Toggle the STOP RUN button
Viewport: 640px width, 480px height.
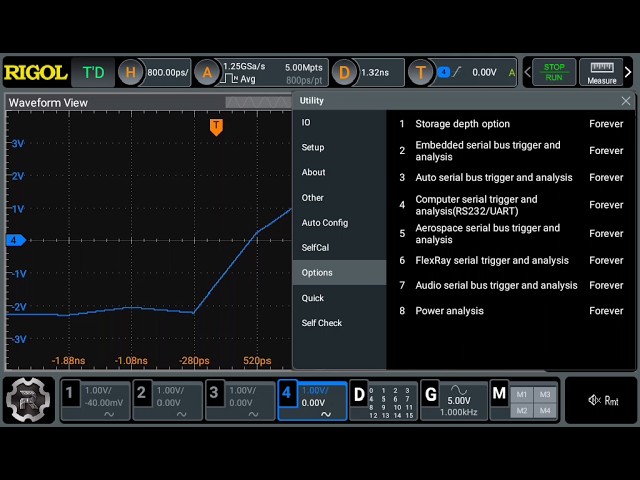coord(554,73)
